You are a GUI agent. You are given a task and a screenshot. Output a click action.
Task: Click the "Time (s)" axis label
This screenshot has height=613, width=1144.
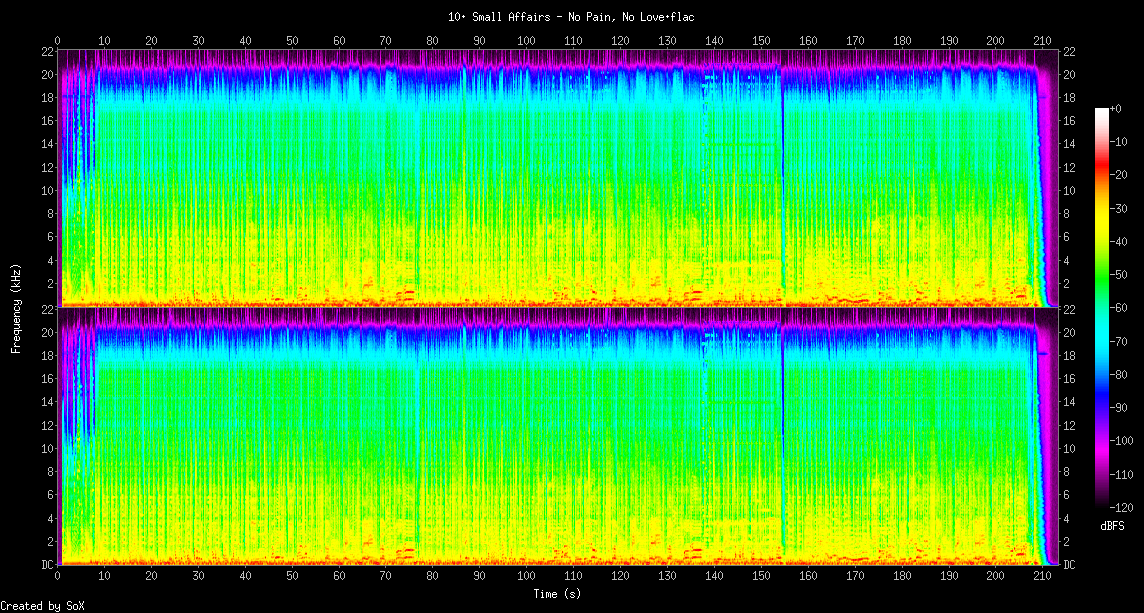(x=558, y=594)
